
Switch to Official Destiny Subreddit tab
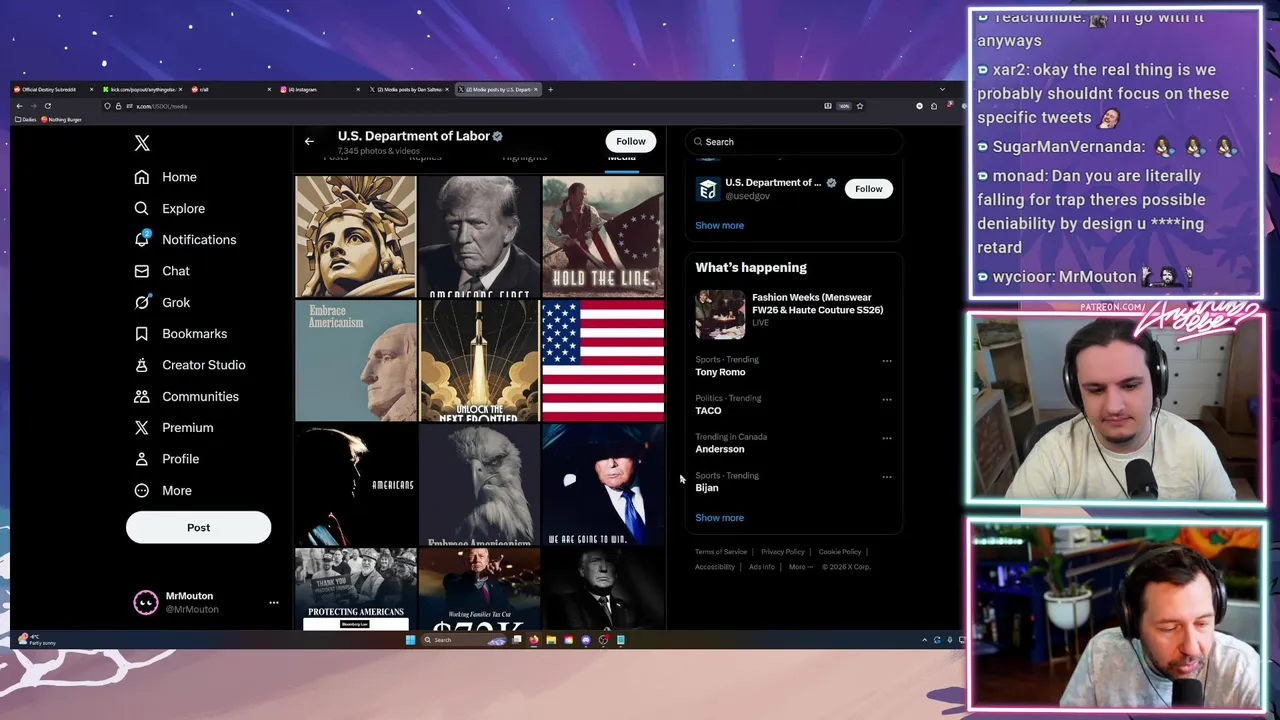52,89
